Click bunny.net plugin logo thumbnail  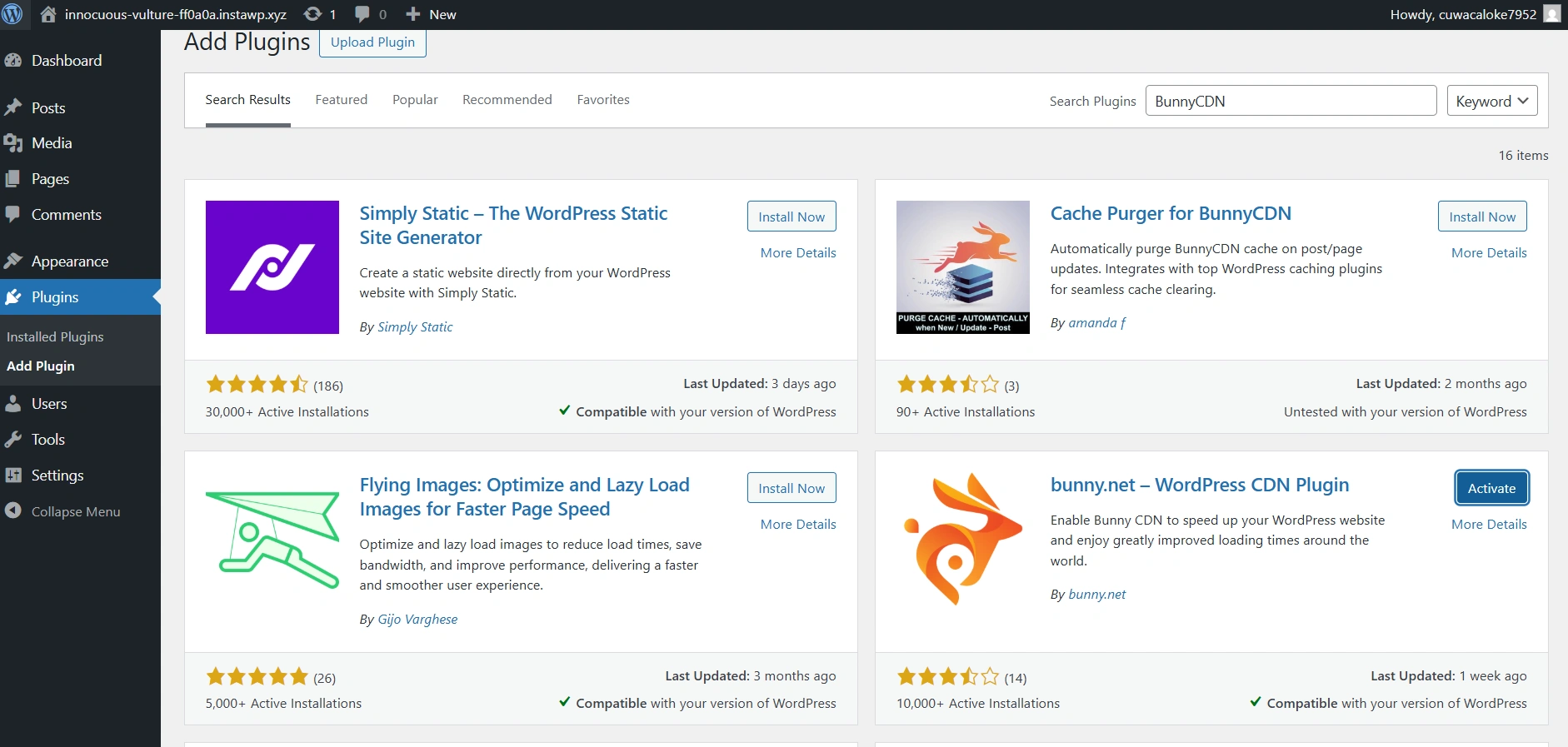click(x=963, y=539)
